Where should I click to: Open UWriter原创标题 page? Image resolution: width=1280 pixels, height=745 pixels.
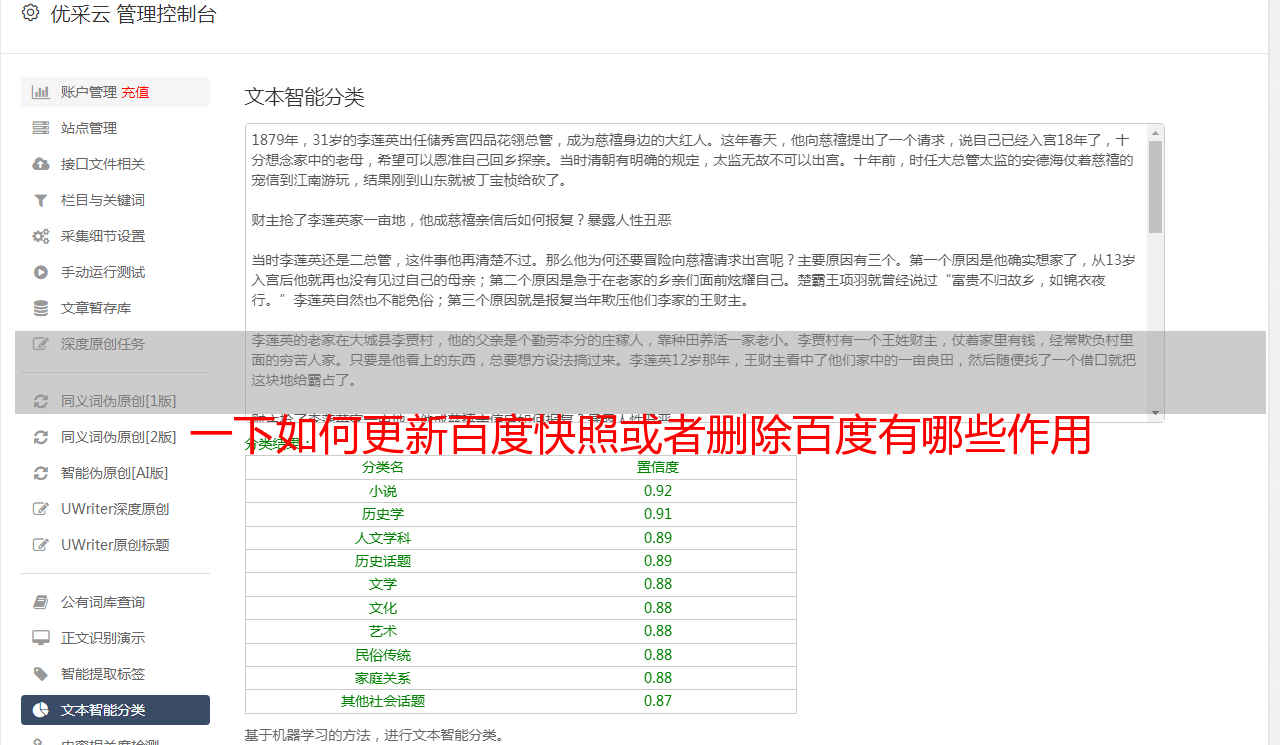click(x=115, y=545)
